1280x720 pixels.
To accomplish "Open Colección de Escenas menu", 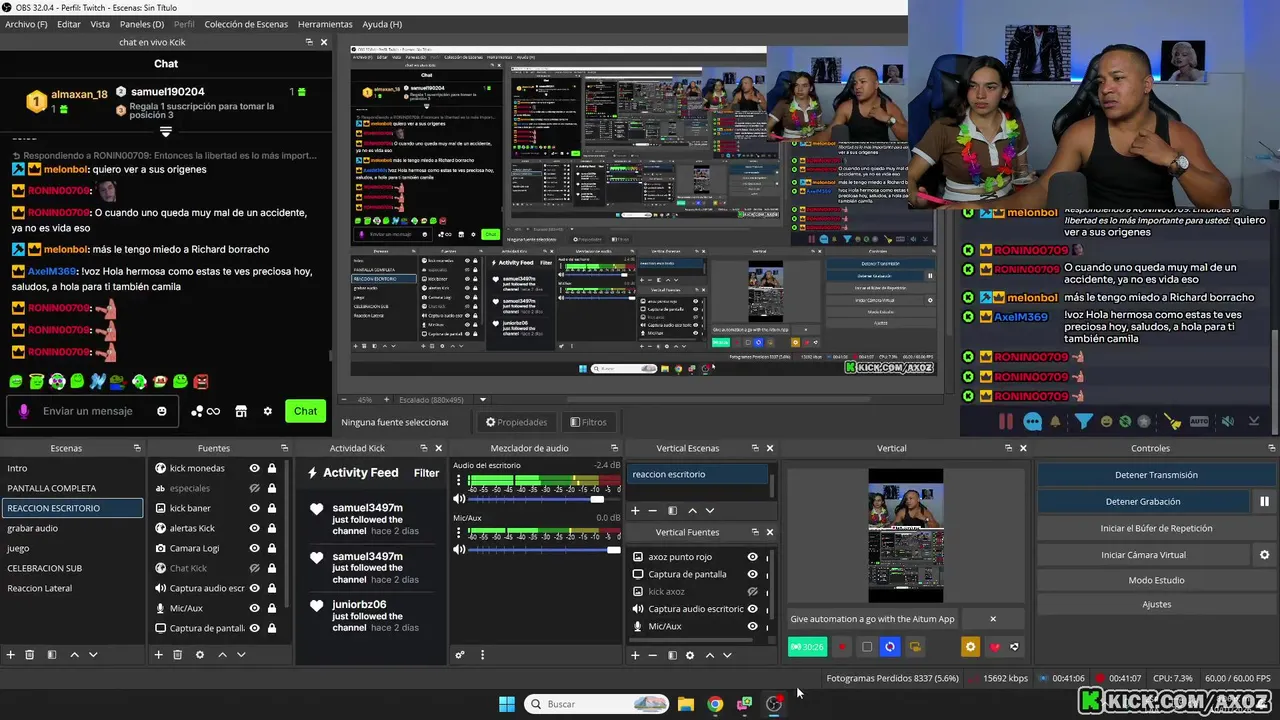I will [x=246, y=24].
